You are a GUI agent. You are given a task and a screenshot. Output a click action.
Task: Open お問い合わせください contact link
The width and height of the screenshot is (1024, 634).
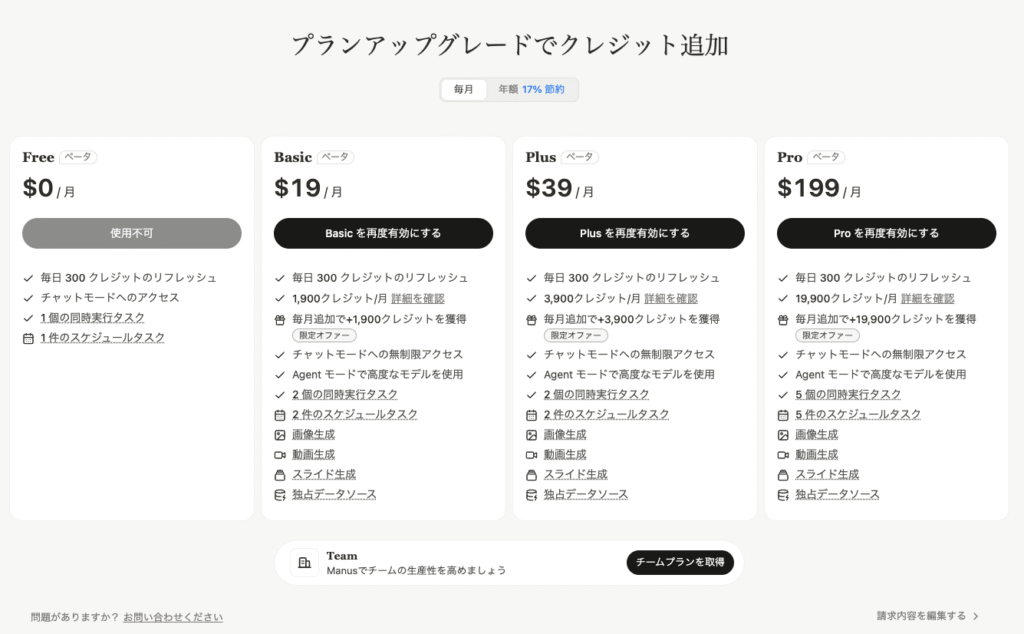tap(173, 617)
